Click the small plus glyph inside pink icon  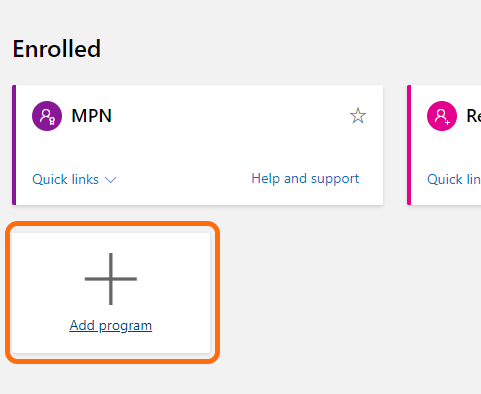pyautogui.click(x=447, y=122)
